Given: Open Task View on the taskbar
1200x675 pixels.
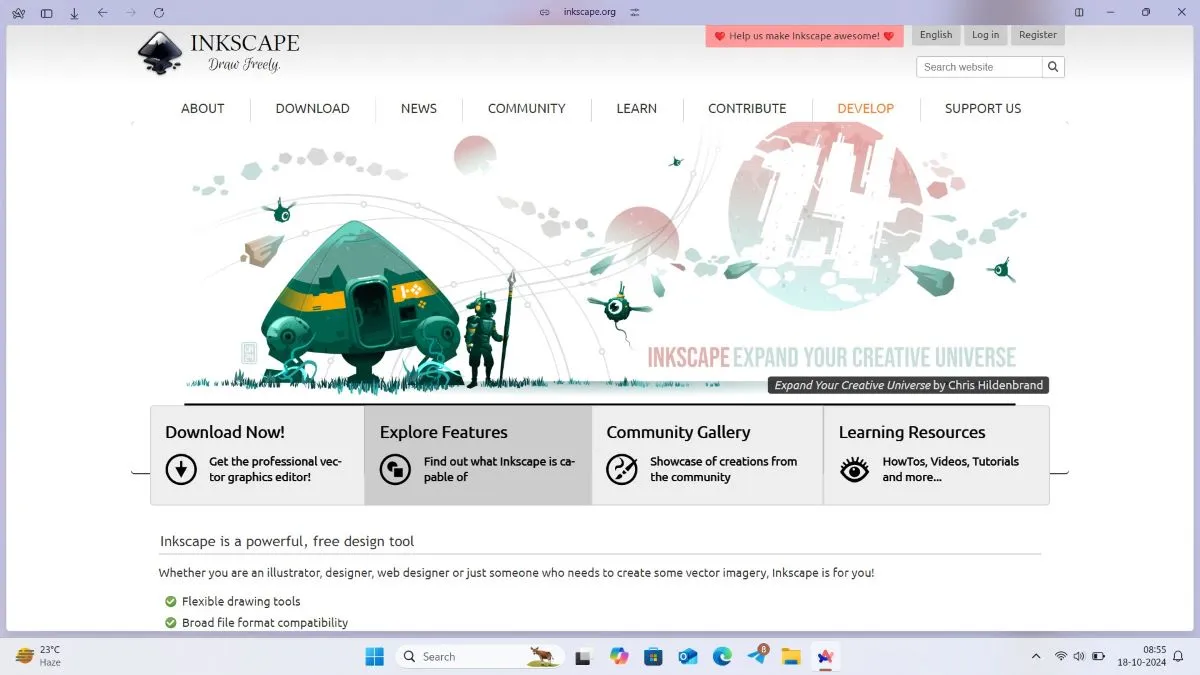Looking at the screenshot, I should pos(583,656).
